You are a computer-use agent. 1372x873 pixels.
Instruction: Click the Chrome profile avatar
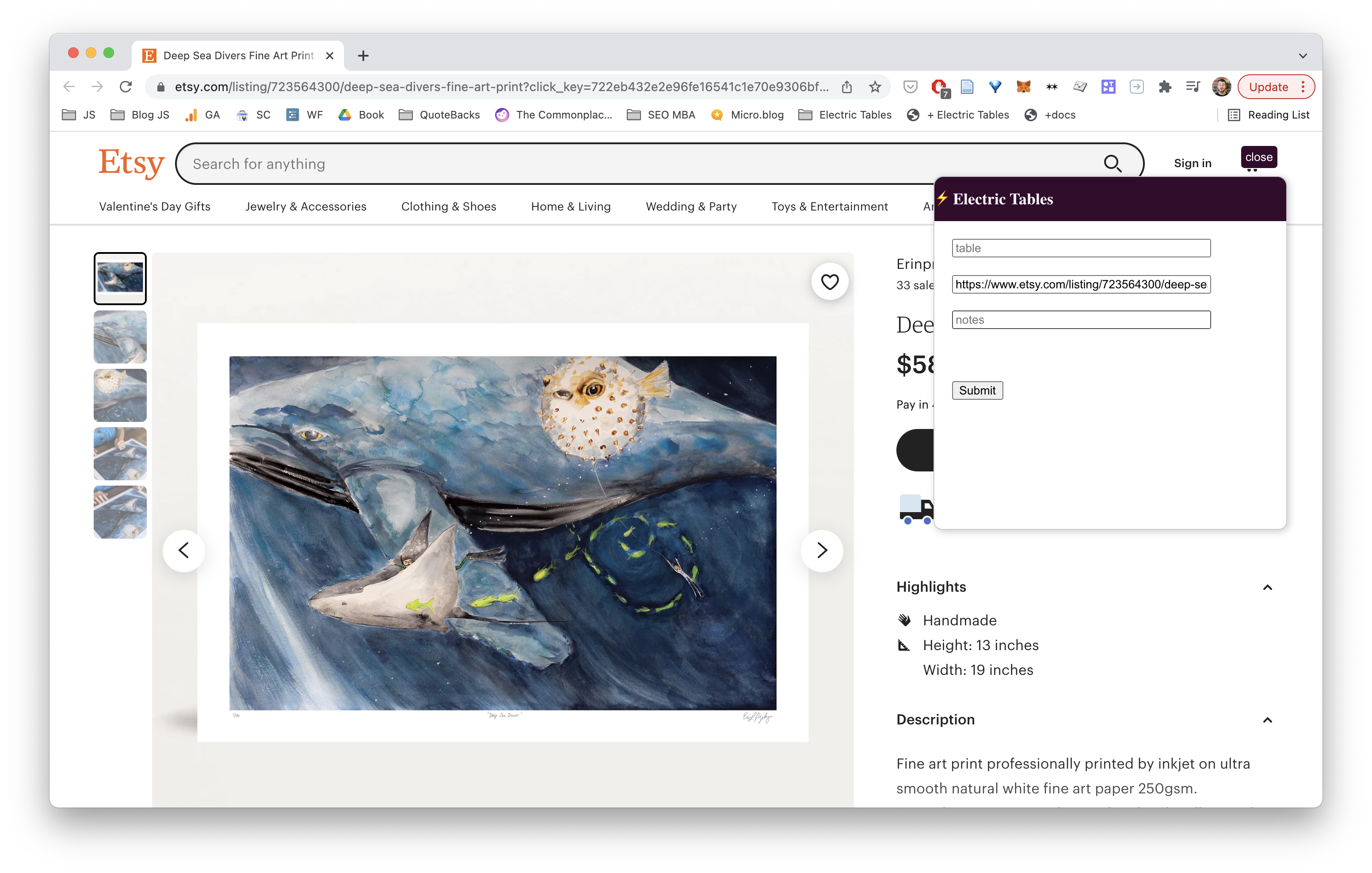coord(1221,87)
